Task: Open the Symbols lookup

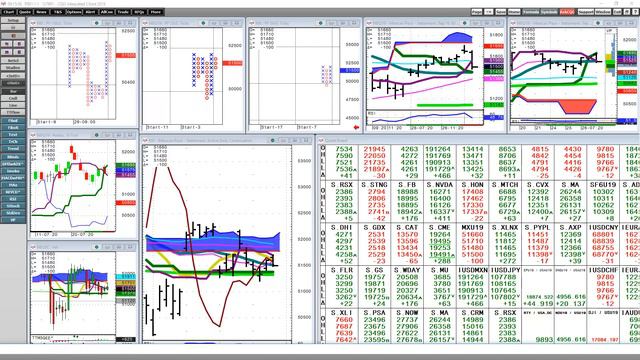Action: (x=549, y=12)
